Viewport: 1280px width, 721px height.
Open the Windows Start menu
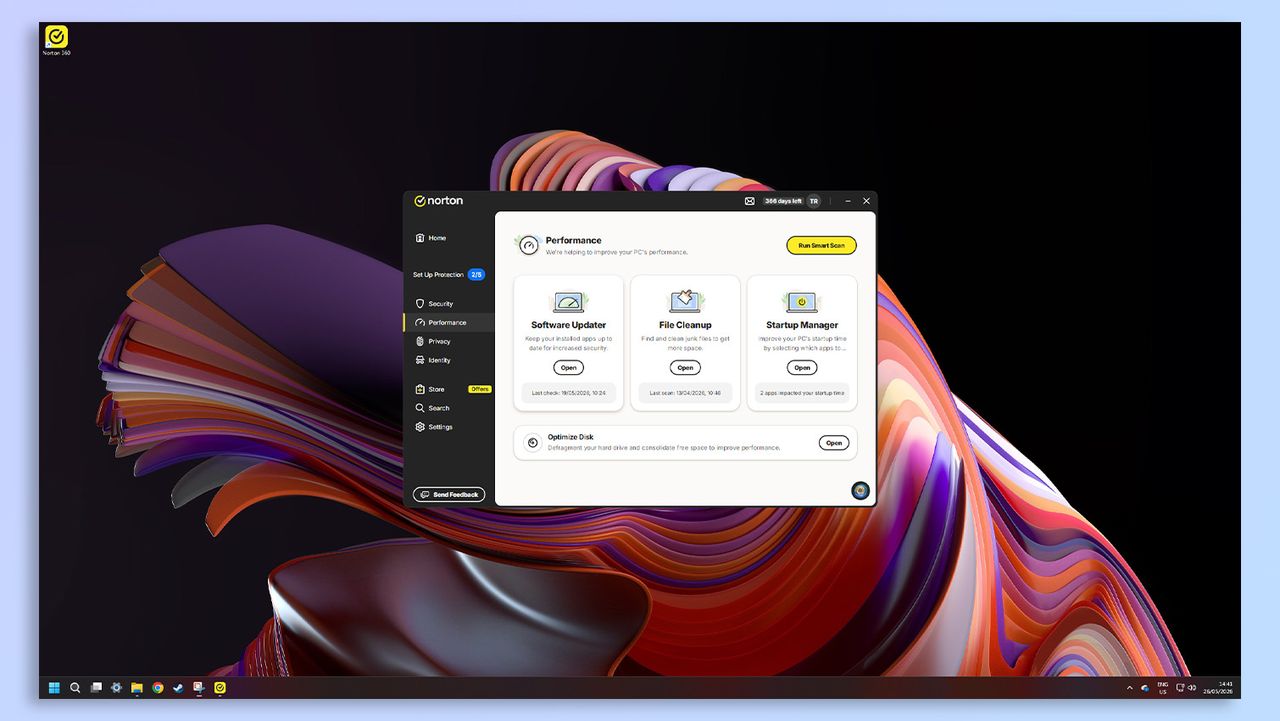[54, 687]
